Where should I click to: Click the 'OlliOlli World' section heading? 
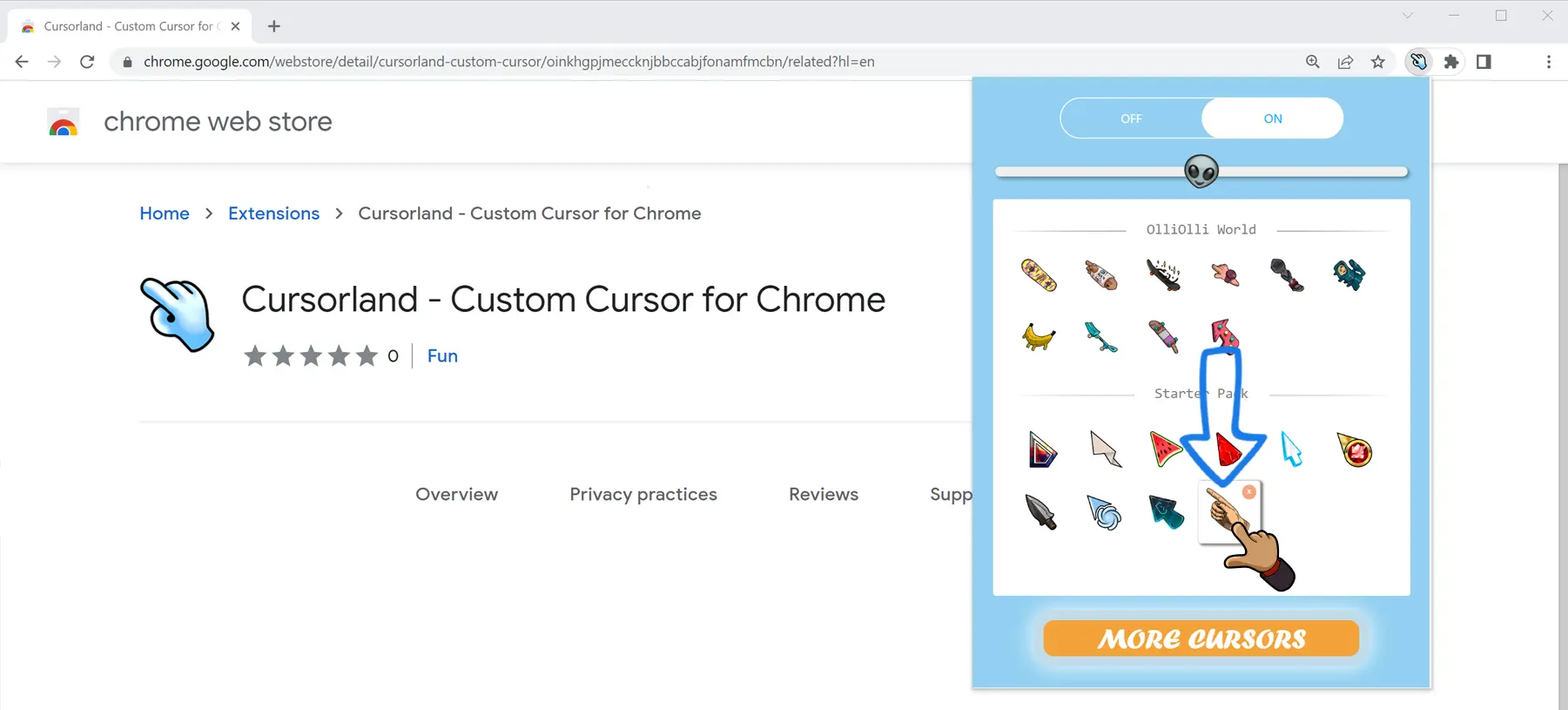pyautogui.click(x=1201, y=230)
